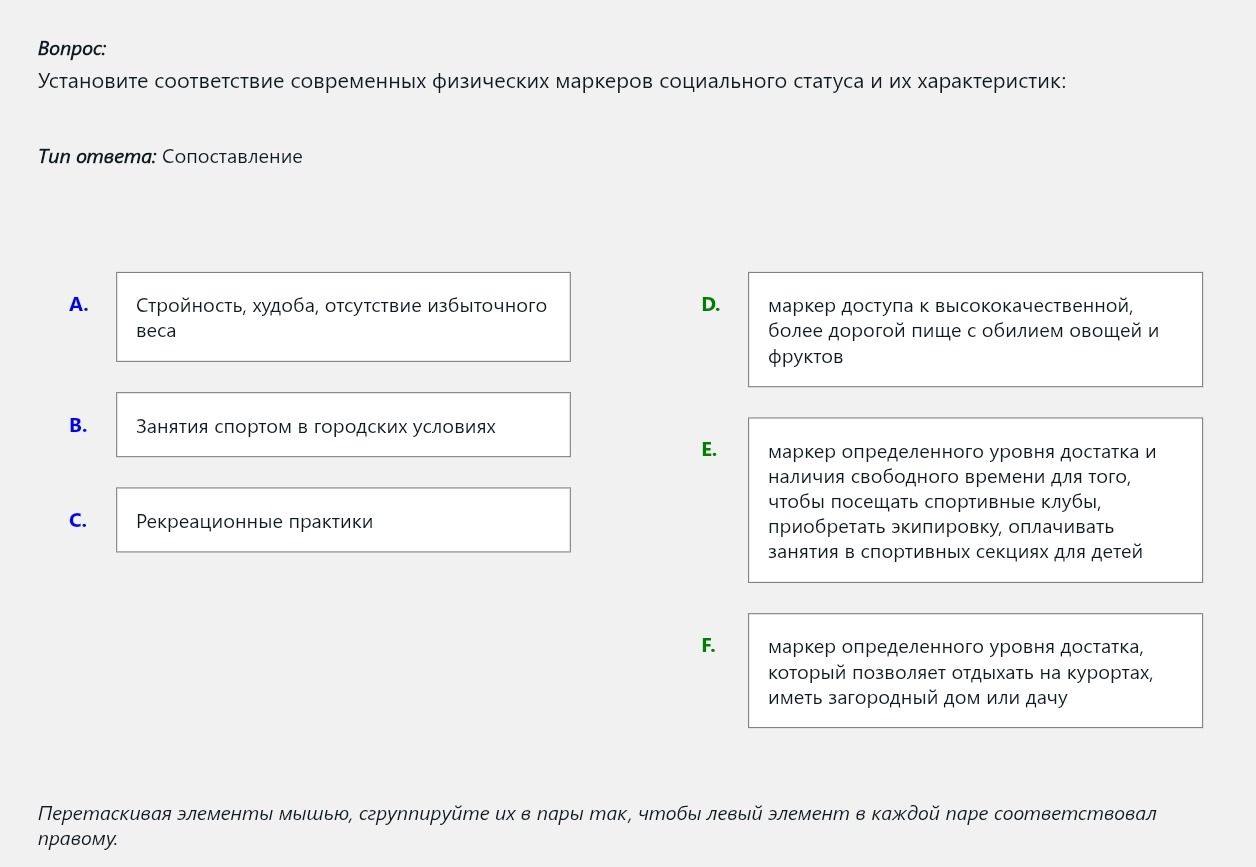
Task: Click the blue letter label A.
Action: tap(79, 305)
